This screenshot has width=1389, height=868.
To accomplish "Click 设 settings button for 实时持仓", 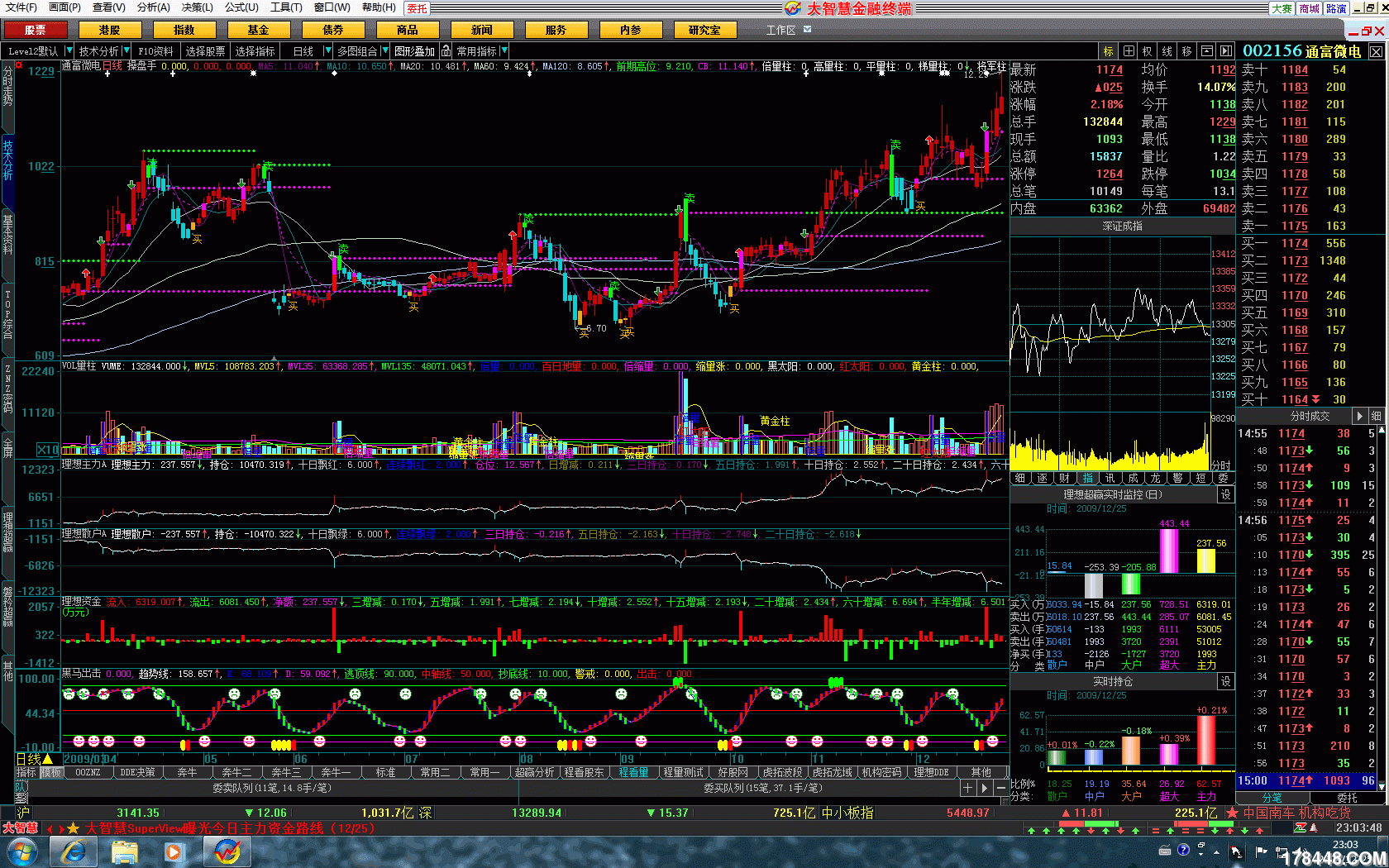I will coord(1226,681).
